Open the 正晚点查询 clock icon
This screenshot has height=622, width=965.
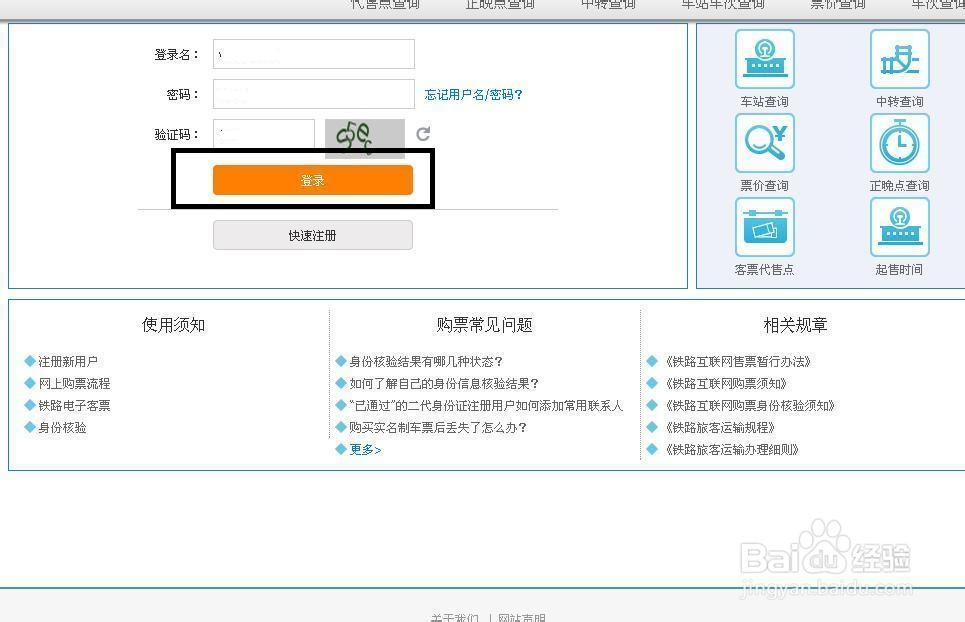[x=899, y=143]
